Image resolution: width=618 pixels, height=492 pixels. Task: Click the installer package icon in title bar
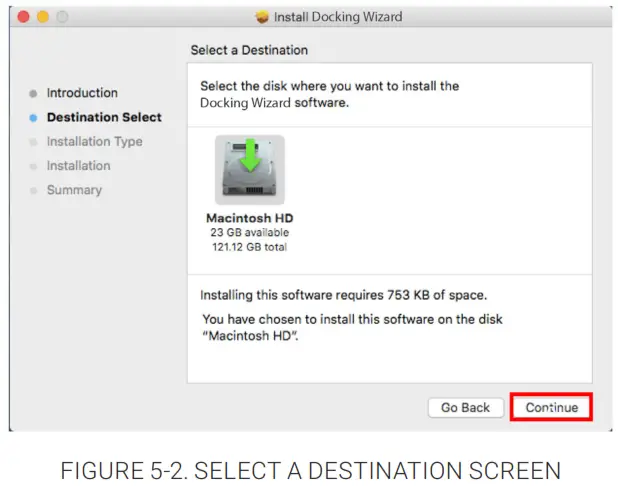click(x=263, y=17)
